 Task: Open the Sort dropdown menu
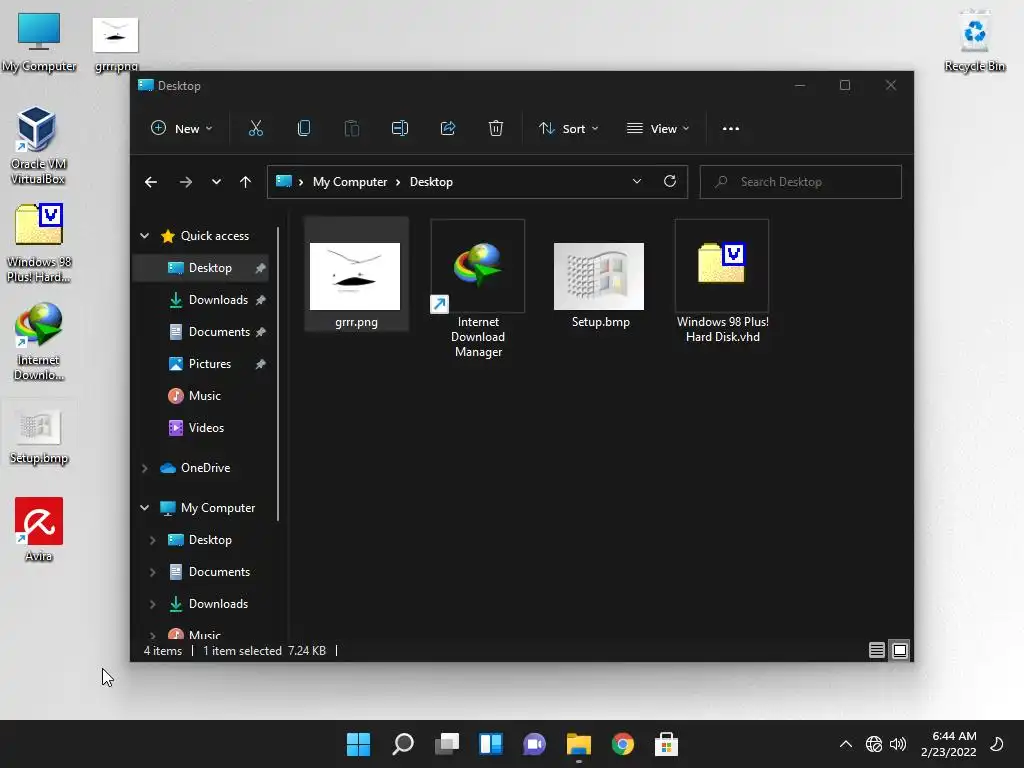coord(568,129)
